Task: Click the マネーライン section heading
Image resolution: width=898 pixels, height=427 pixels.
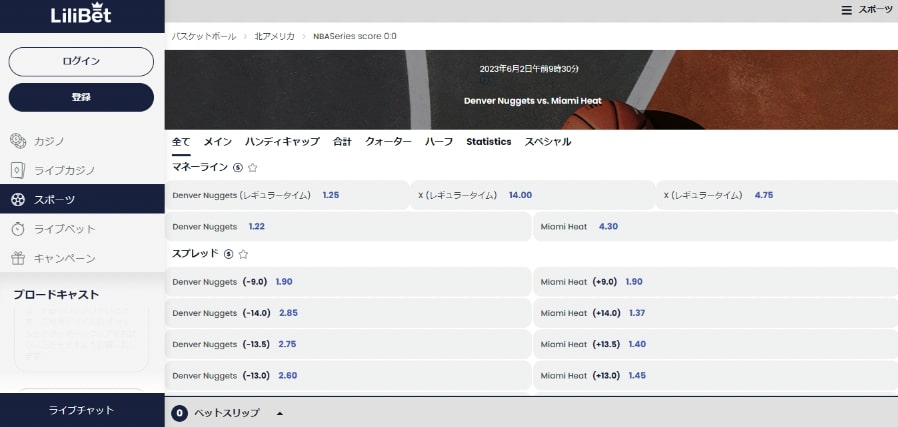Action: tap(200, 167)
